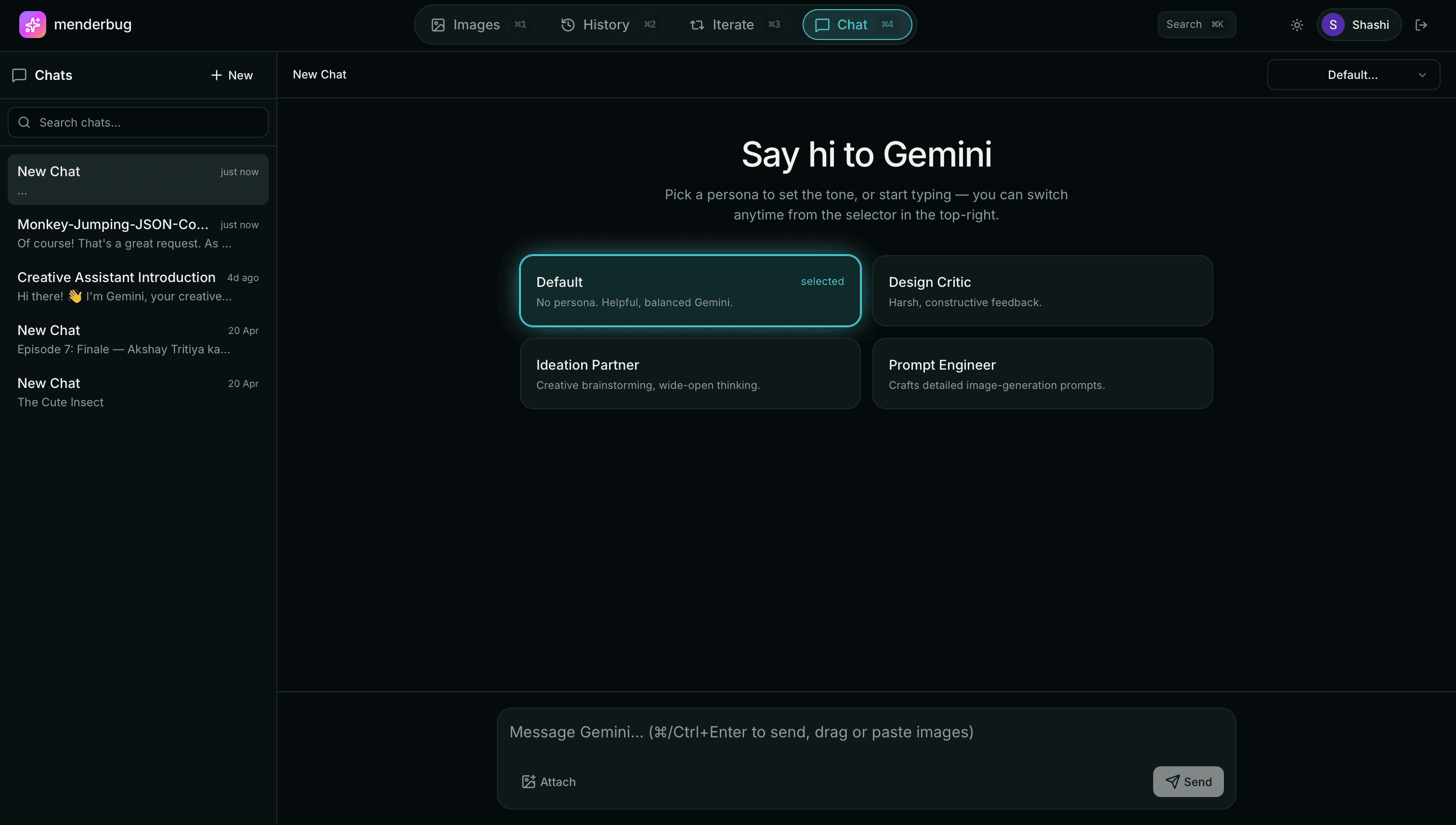
Task: Click the Chat bubble icon in navigation
Action: click(x=822, y=25)
